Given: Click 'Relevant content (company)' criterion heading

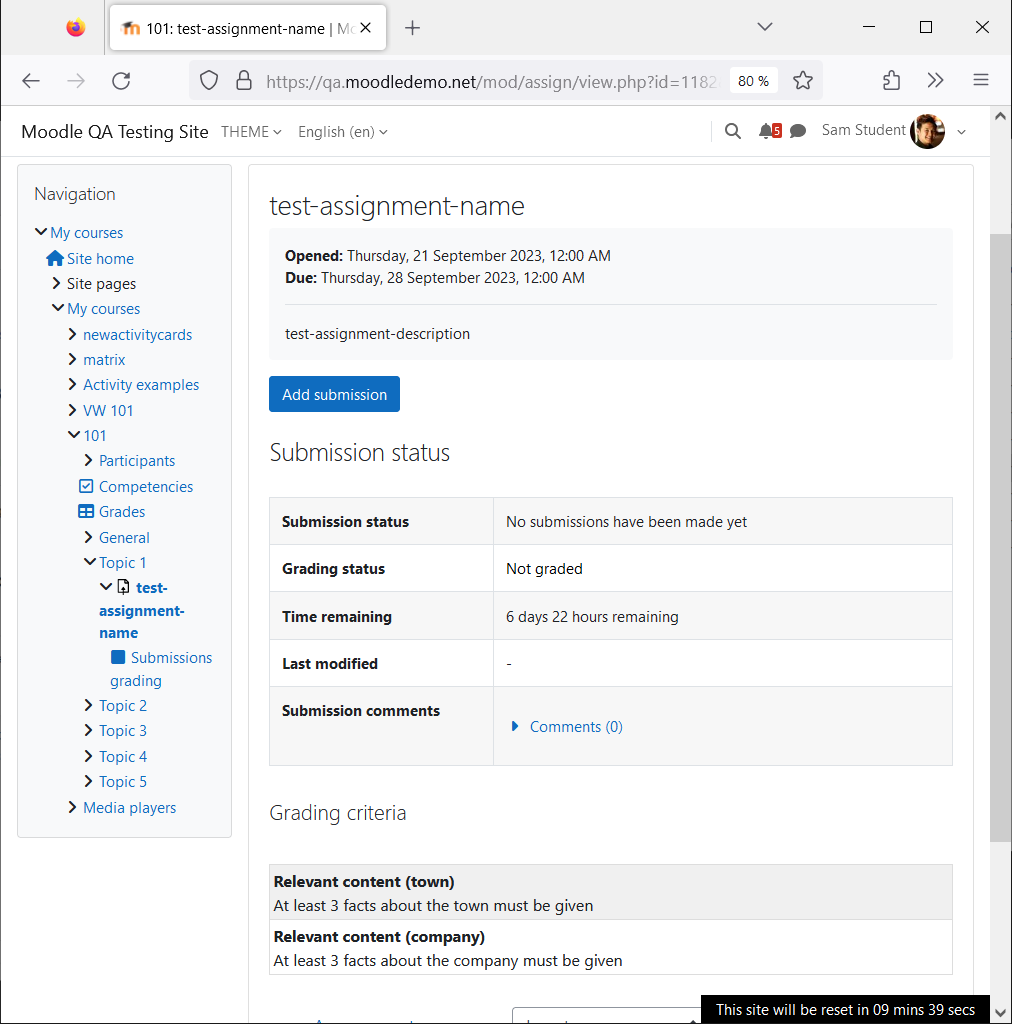Looking at the screenshot, I should 379,936.
